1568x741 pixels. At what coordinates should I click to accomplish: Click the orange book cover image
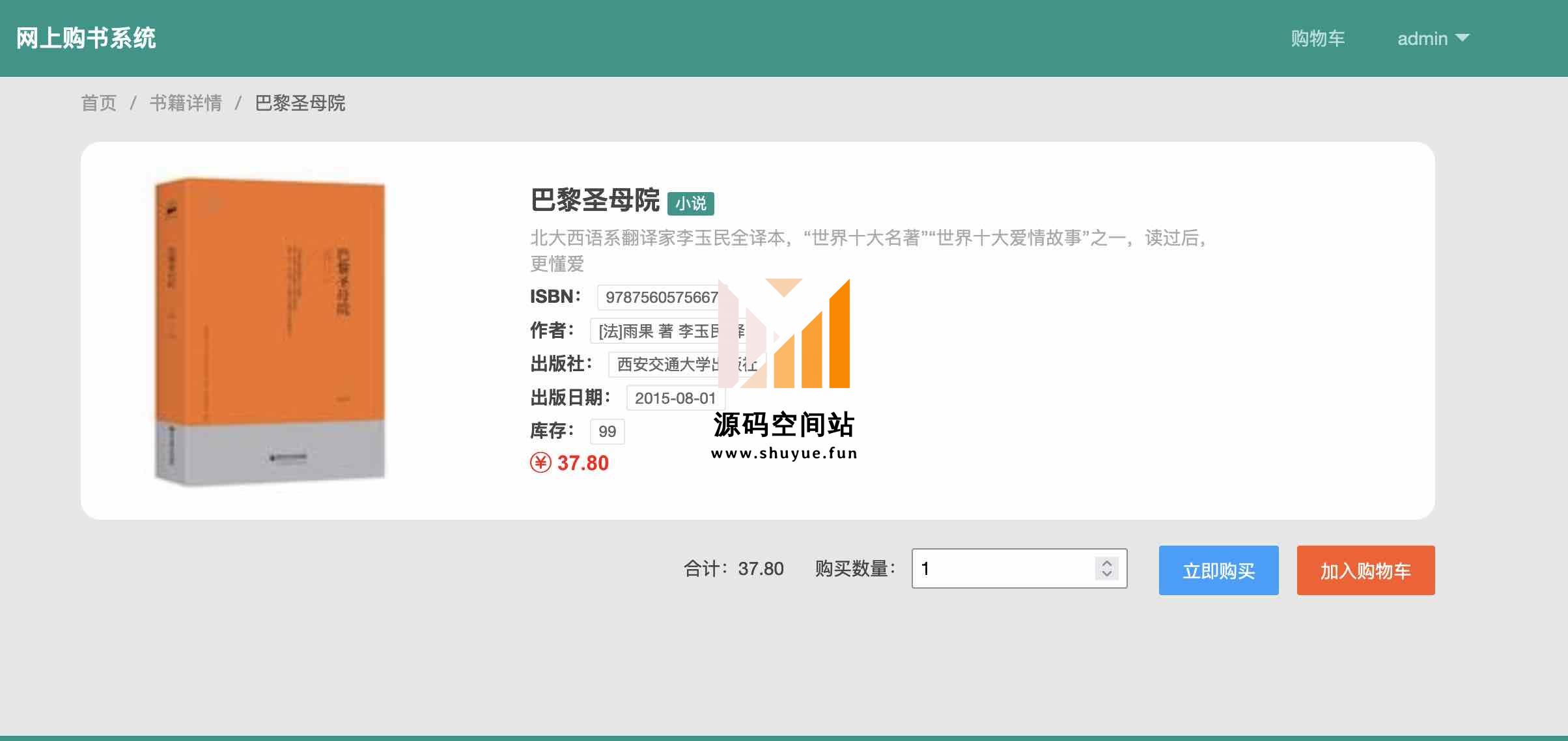tap(270, 331)
